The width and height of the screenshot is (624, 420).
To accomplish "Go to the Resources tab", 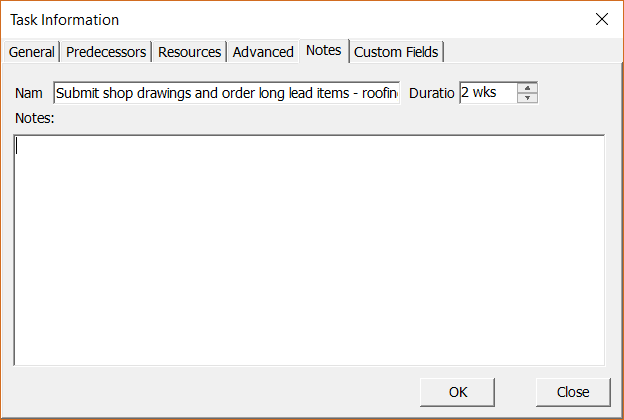I will [x=189, y=52].
